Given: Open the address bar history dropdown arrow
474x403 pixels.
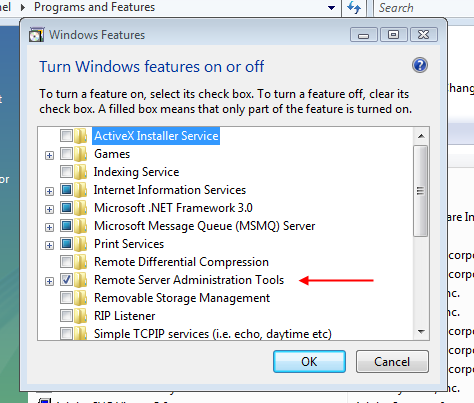Looking at the screenshot, I should [x=331, y=8].
